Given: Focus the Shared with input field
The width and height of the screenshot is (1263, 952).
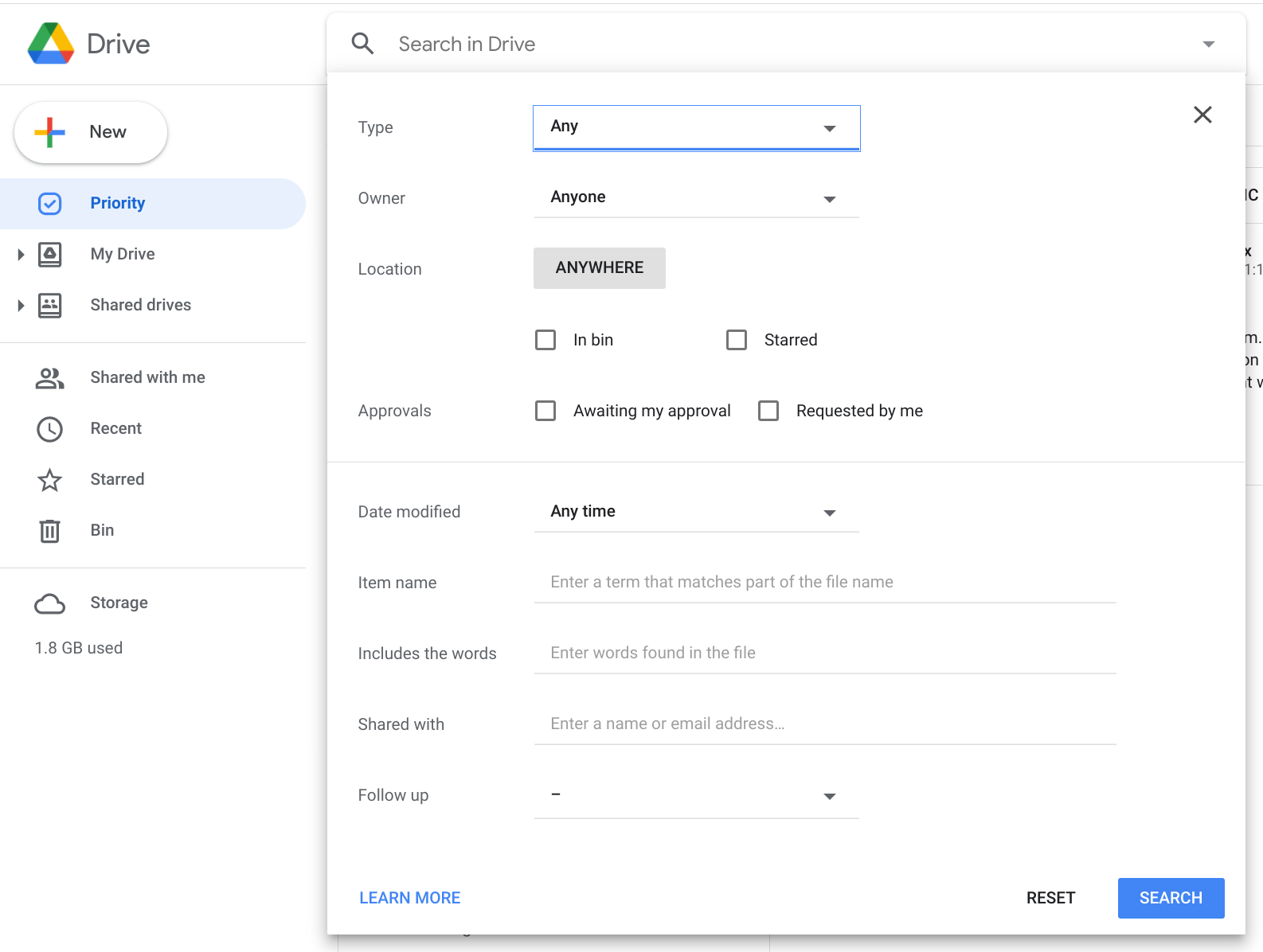Looking at the screenshot, I should pyautogui.click(x=825, y=724).
